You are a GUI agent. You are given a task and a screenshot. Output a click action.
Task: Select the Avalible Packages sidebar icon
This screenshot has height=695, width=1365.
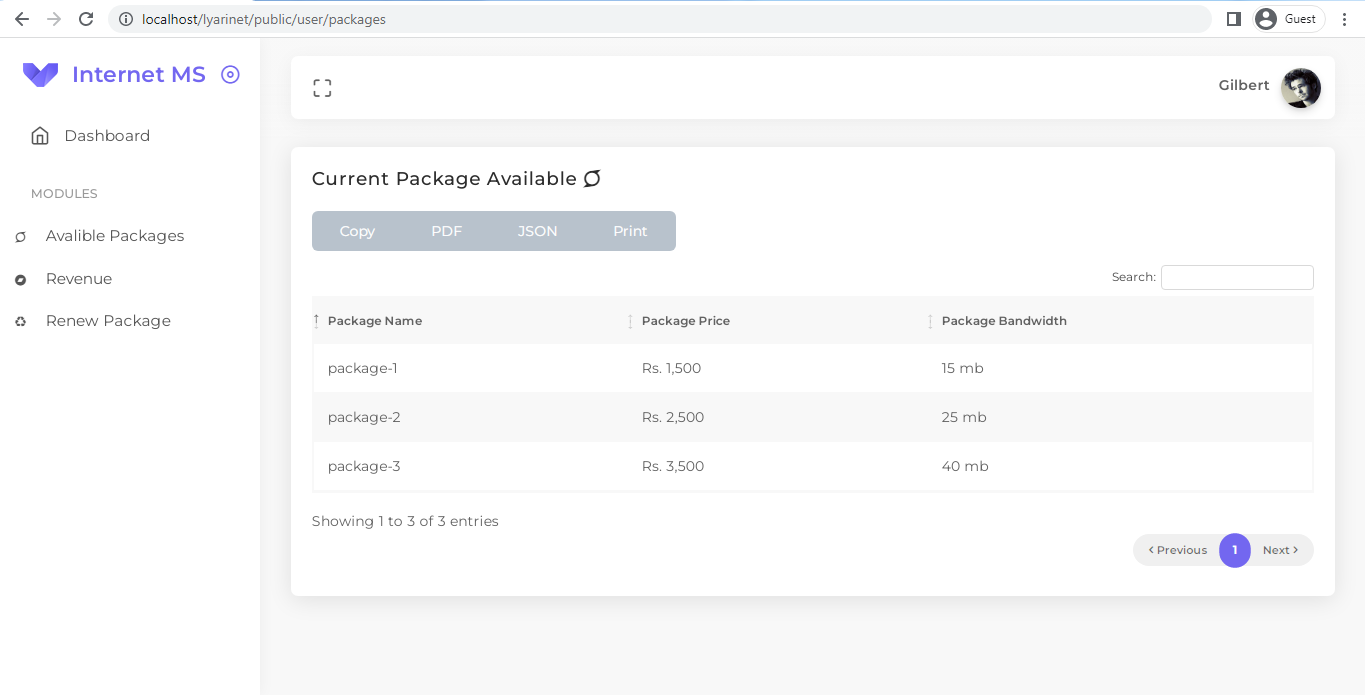pyautogui.click(x=20, y=236)
